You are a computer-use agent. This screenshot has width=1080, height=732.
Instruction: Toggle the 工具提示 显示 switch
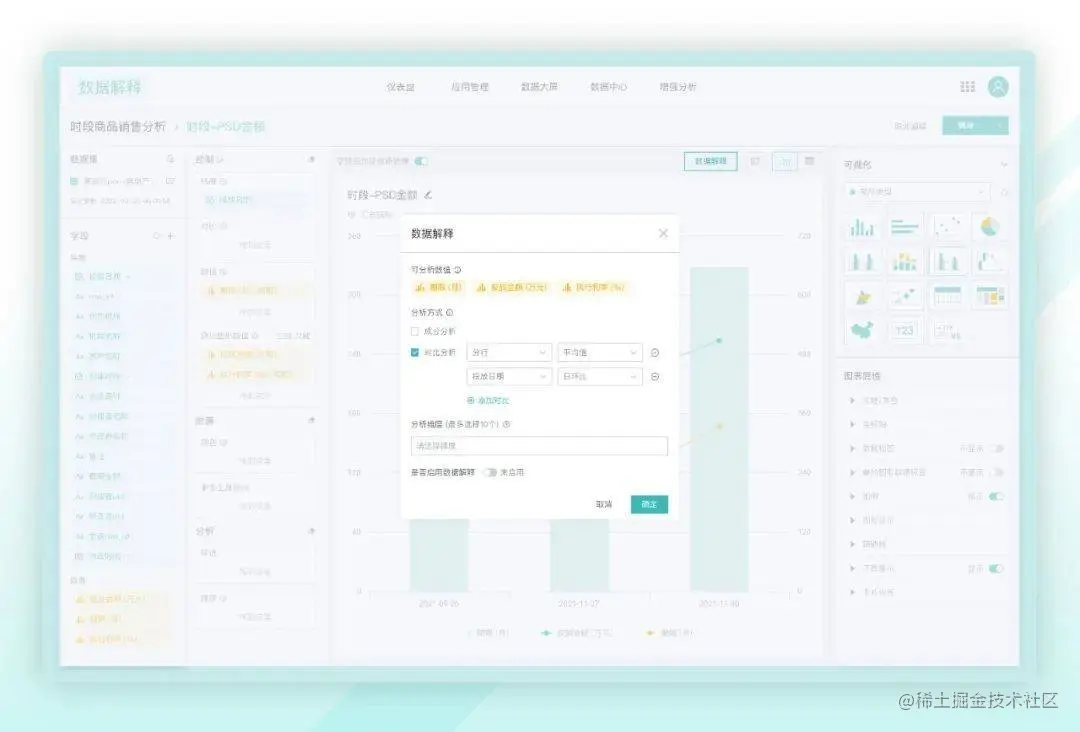coord(996,569)
